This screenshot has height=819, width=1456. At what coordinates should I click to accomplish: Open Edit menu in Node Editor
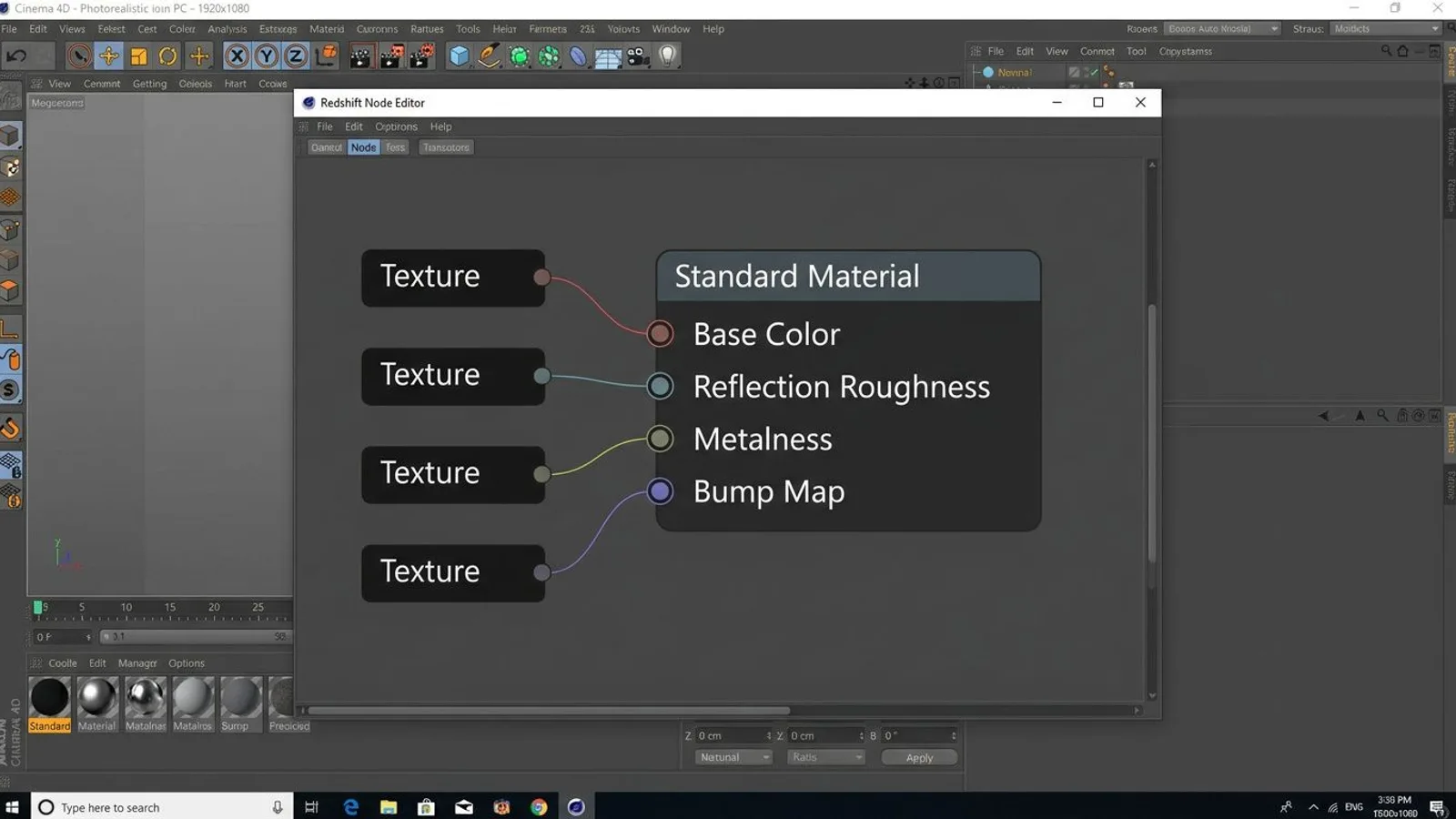[354, 126]
